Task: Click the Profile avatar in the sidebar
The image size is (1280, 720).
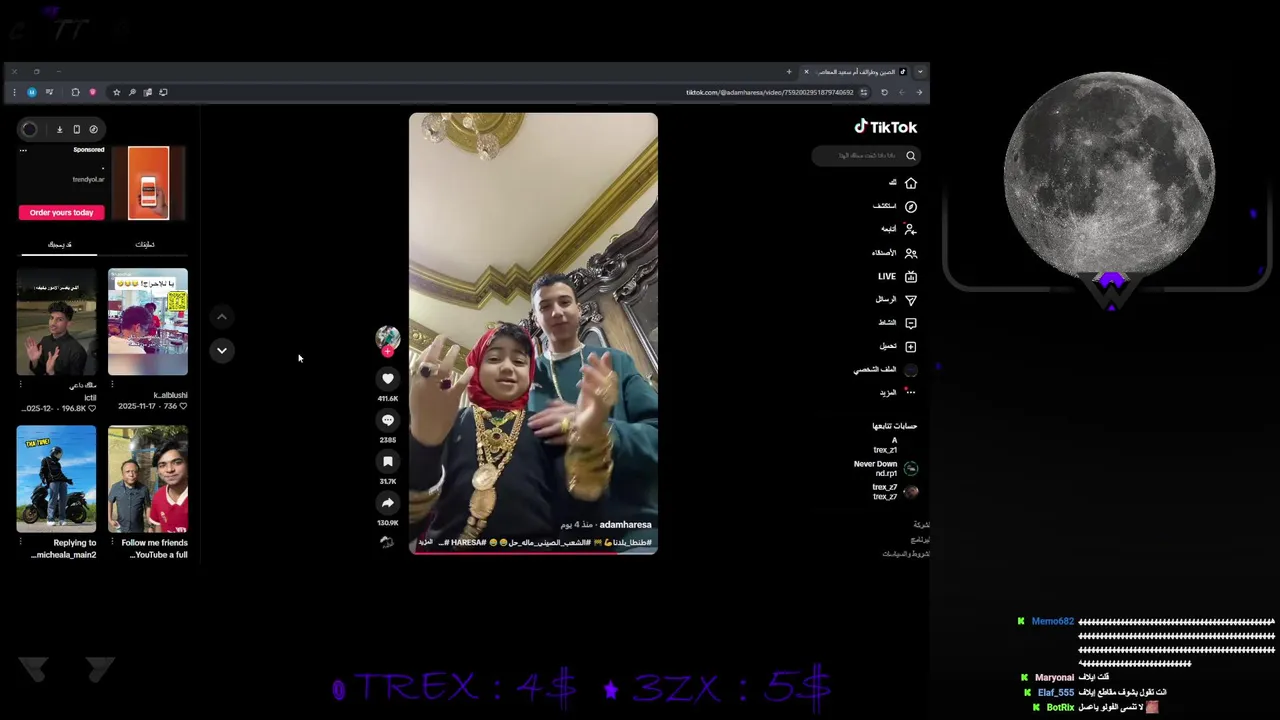Action: pos(911,370)
